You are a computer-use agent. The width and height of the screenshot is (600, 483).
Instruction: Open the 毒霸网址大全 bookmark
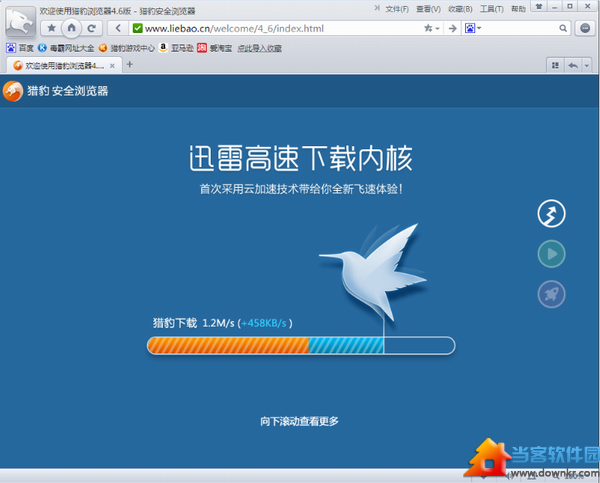point(66,48)
